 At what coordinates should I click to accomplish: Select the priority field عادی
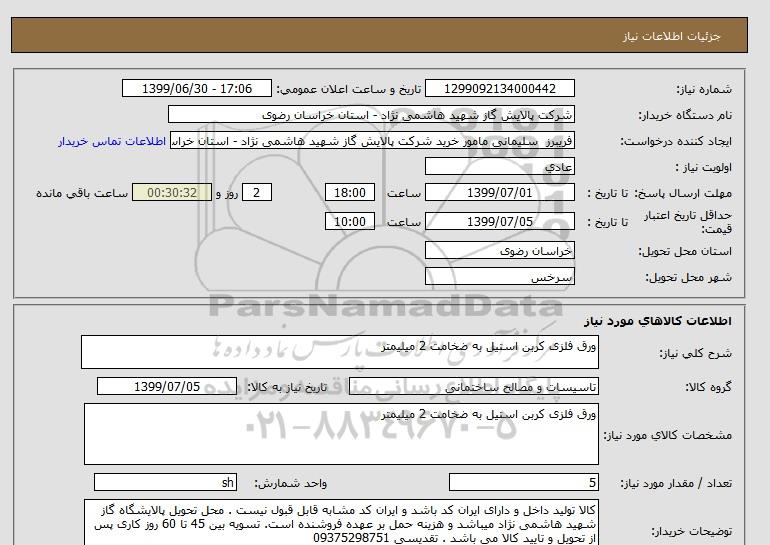coord(499,166)
